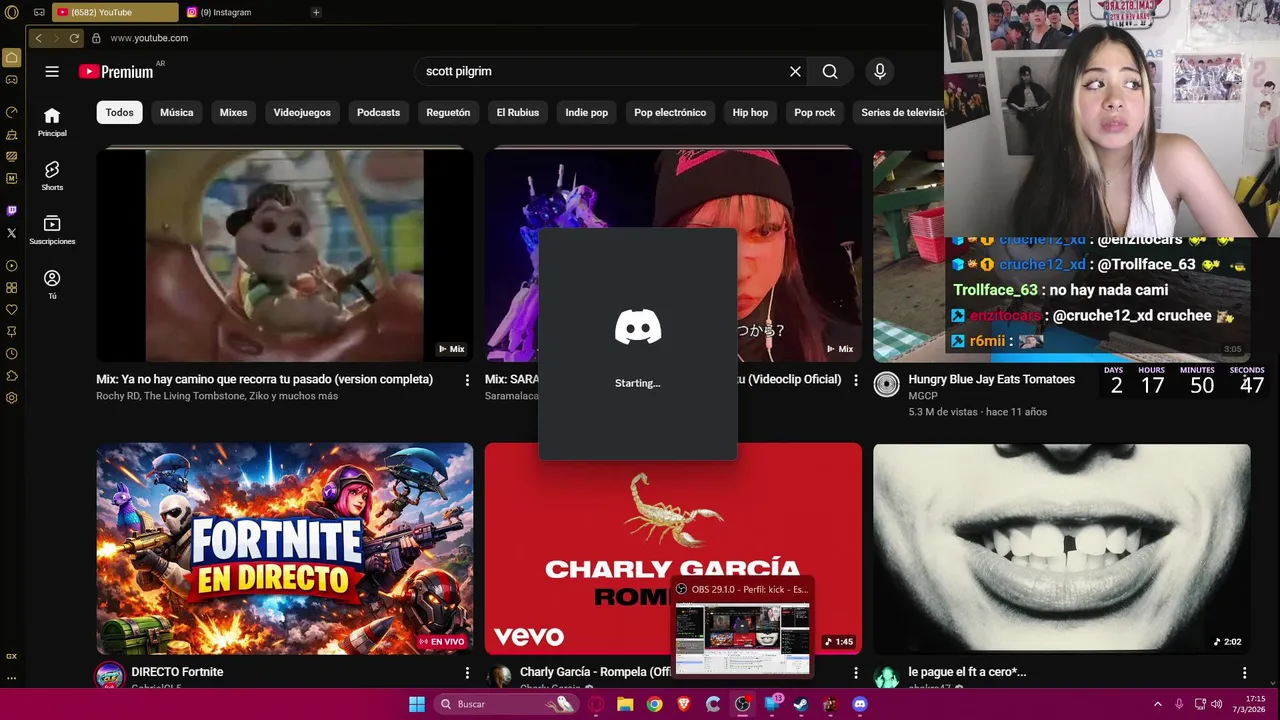Select the Videojuegos filter chip
Viewport: 1280px width, 720px height.
(x=302, y=112)
